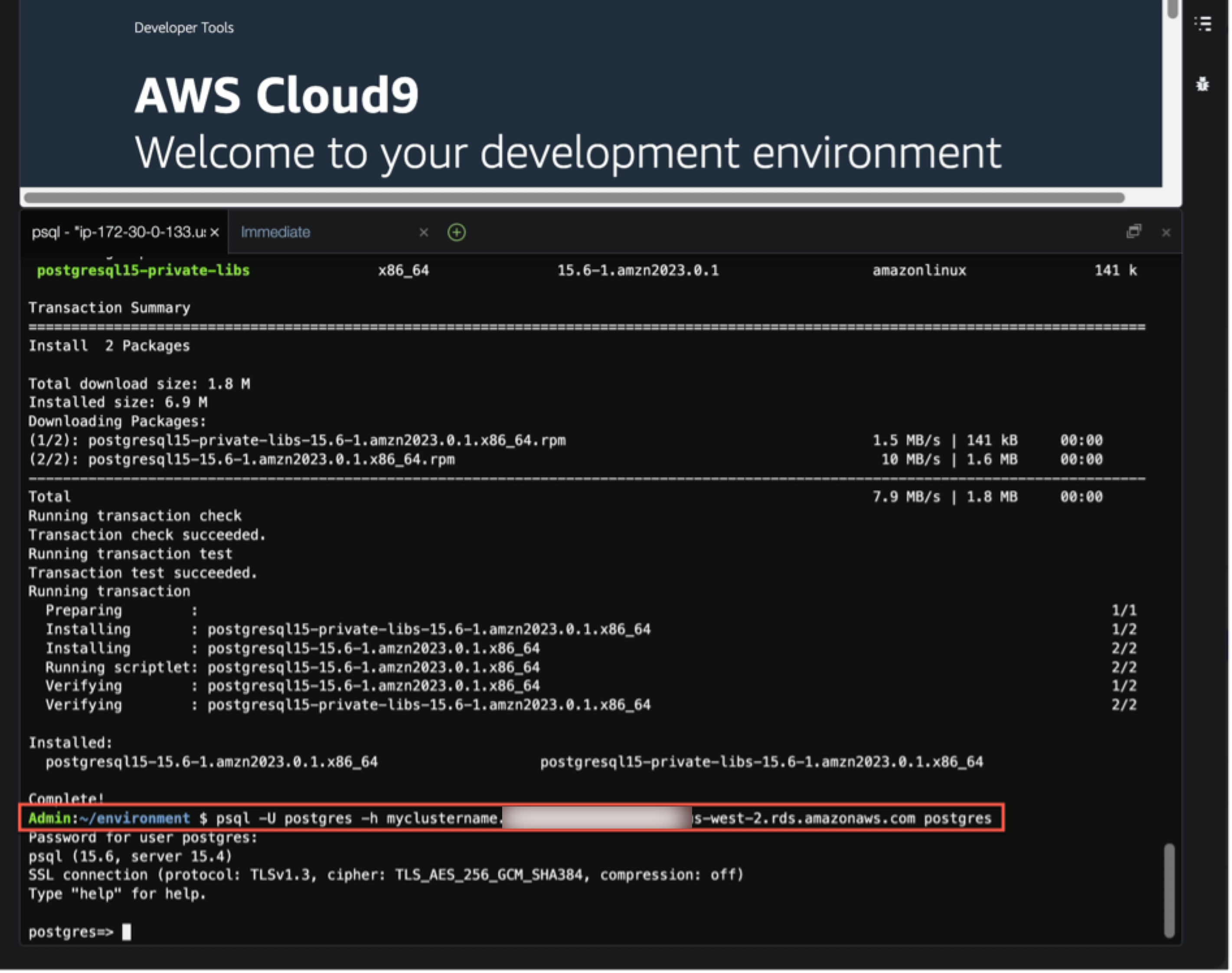
Task: Click 'Transaction check succeeded.' line
Action: coord(147,534)
